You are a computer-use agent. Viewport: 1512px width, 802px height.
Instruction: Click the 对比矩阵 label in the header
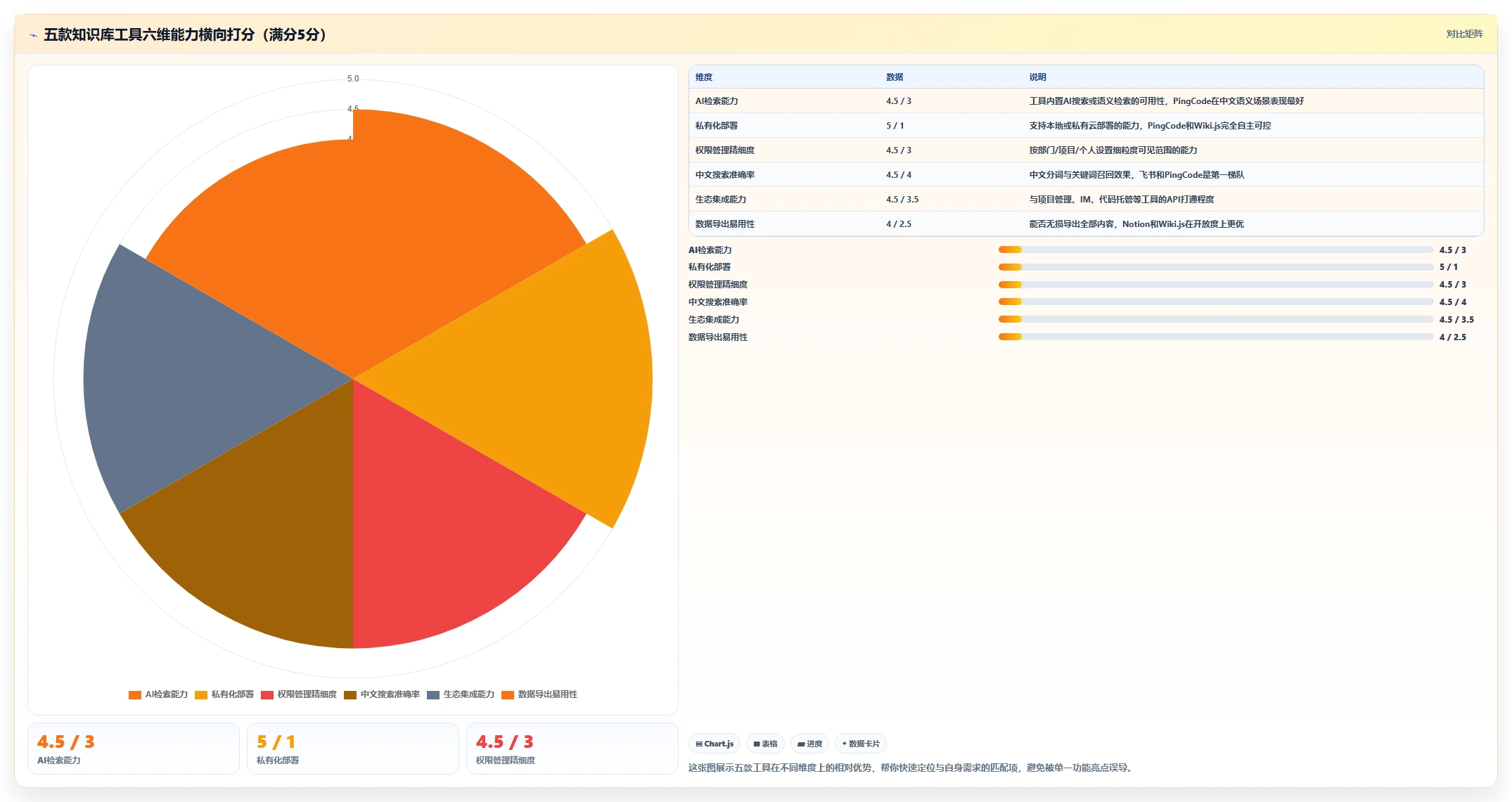pyautogui.click(x=1464, y=34)
